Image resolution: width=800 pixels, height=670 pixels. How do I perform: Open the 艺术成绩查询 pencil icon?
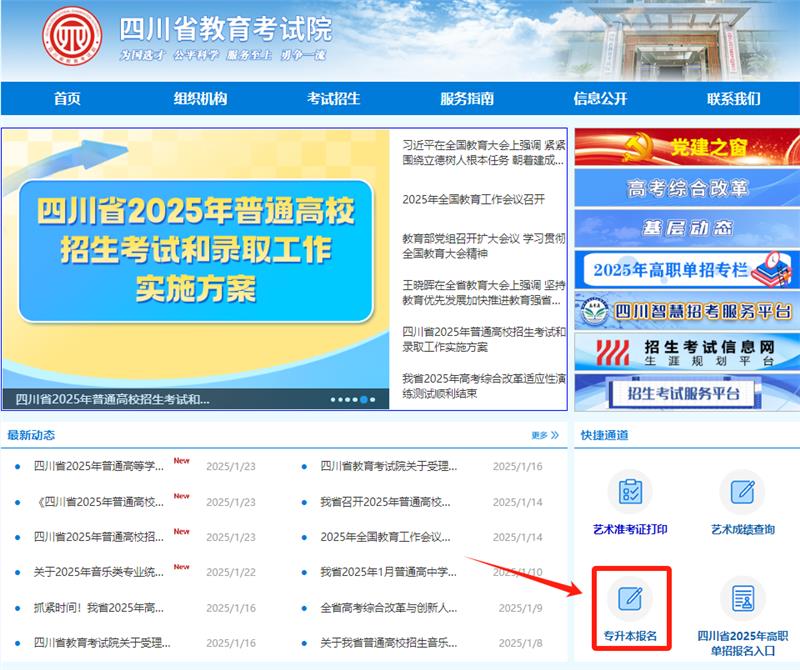(742, 492)
